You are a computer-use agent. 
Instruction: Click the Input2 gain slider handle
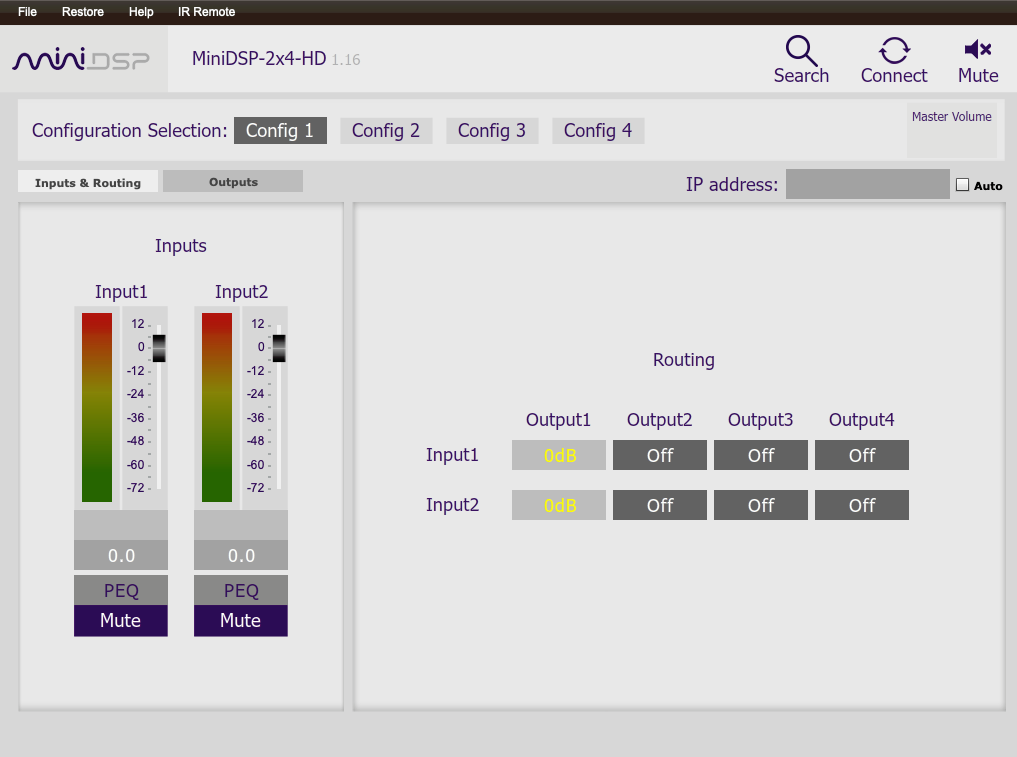click(279, 348)
